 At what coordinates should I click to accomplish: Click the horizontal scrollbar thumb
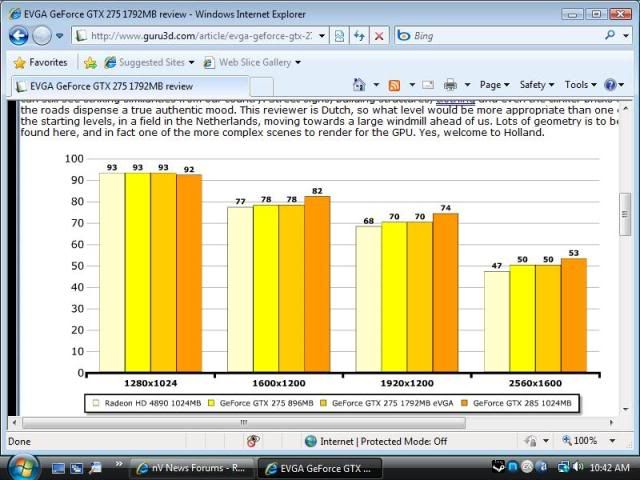click(x=244, y=422)
